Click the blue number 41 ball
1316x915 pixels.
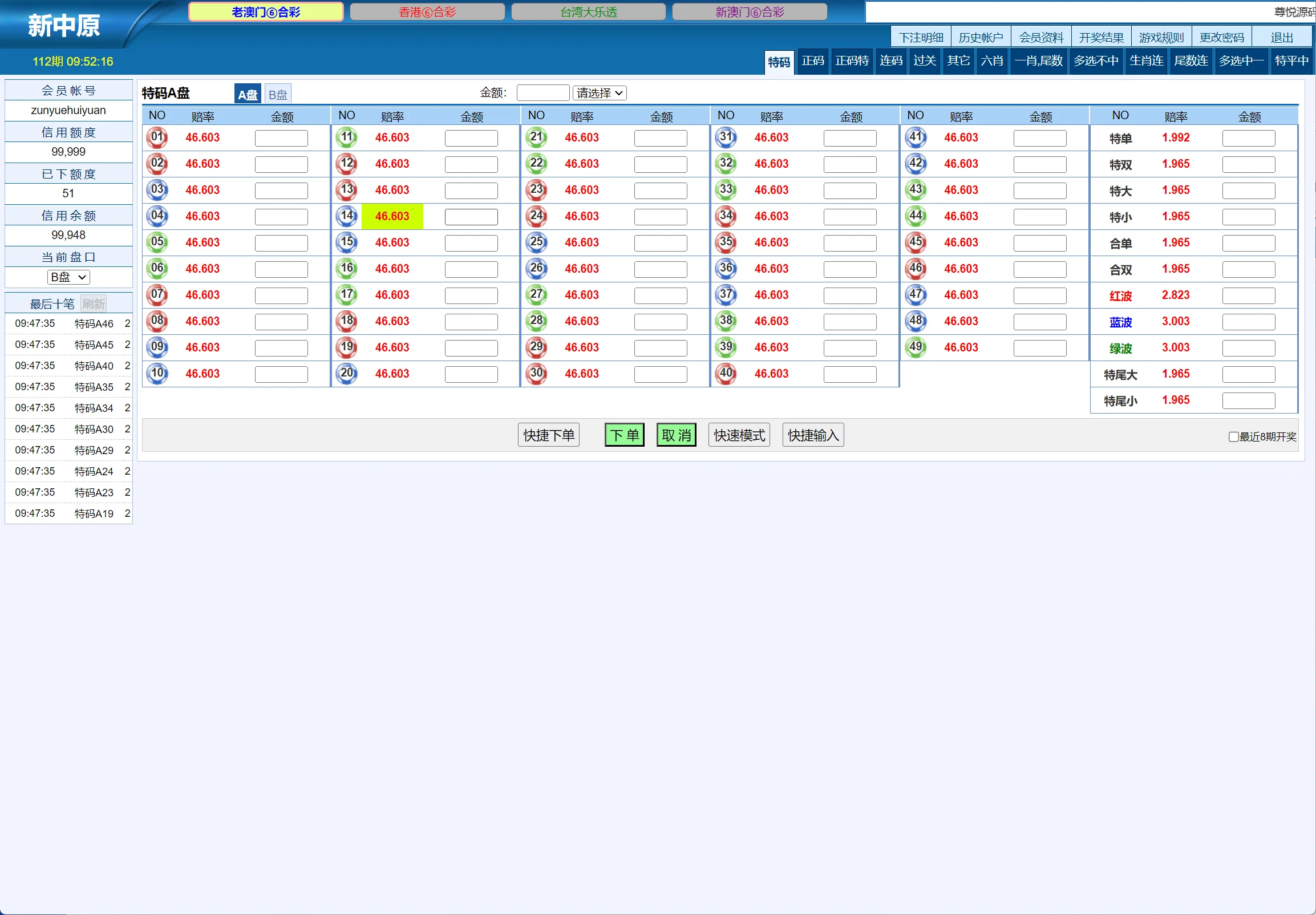coord(916,137)
